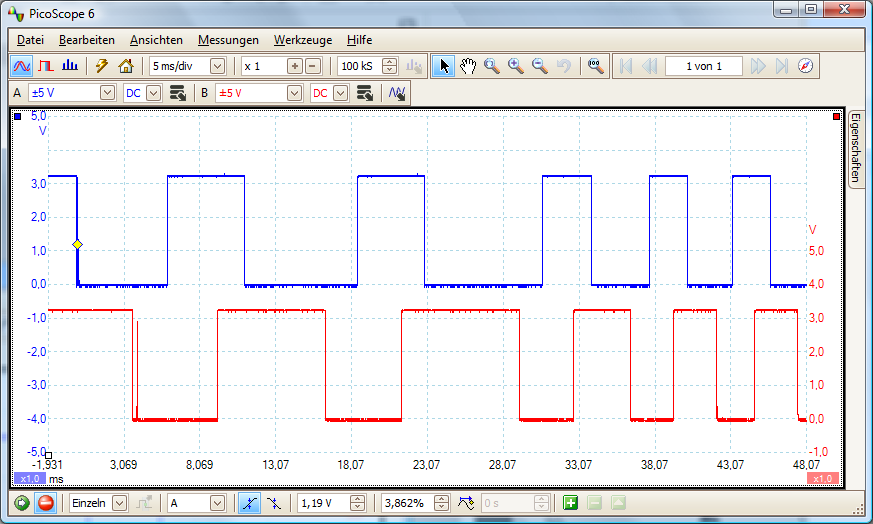Viewport: 873px width, 524px height.
Task: Expand the Einzeln trigger mode dropdown
Action: 120,503
